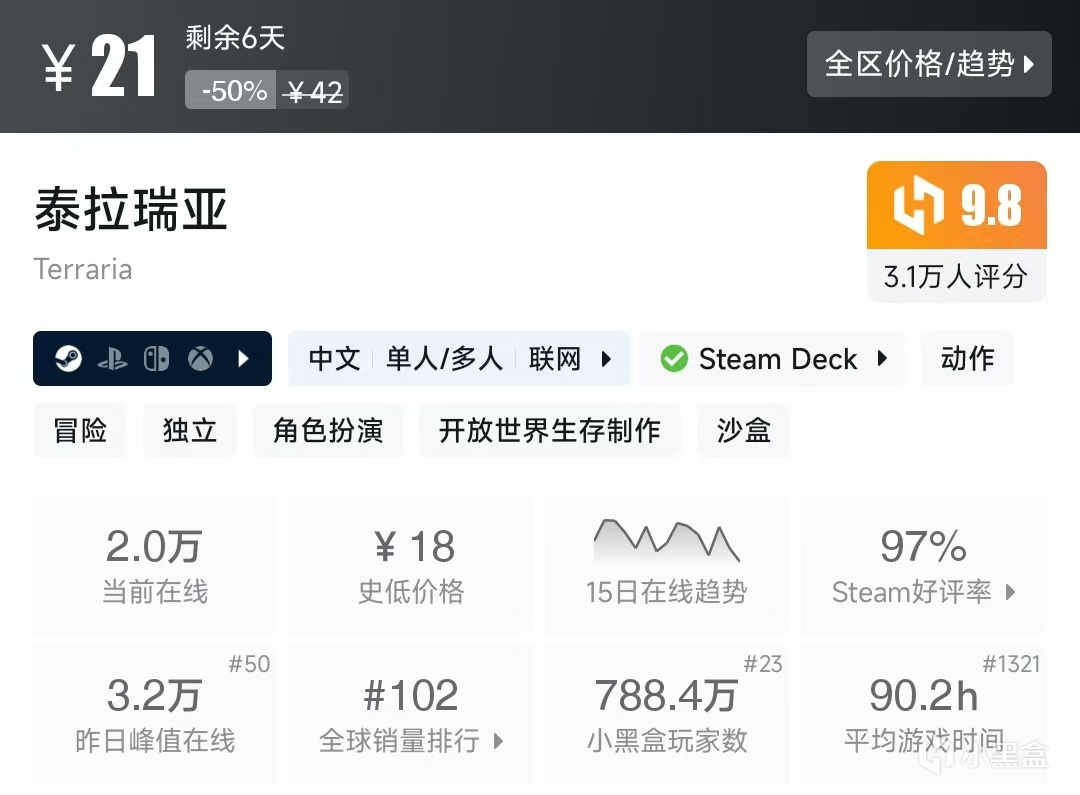Expand the platform list arrow
This screenshot has width=1080, height=795.
coord(243,358)
